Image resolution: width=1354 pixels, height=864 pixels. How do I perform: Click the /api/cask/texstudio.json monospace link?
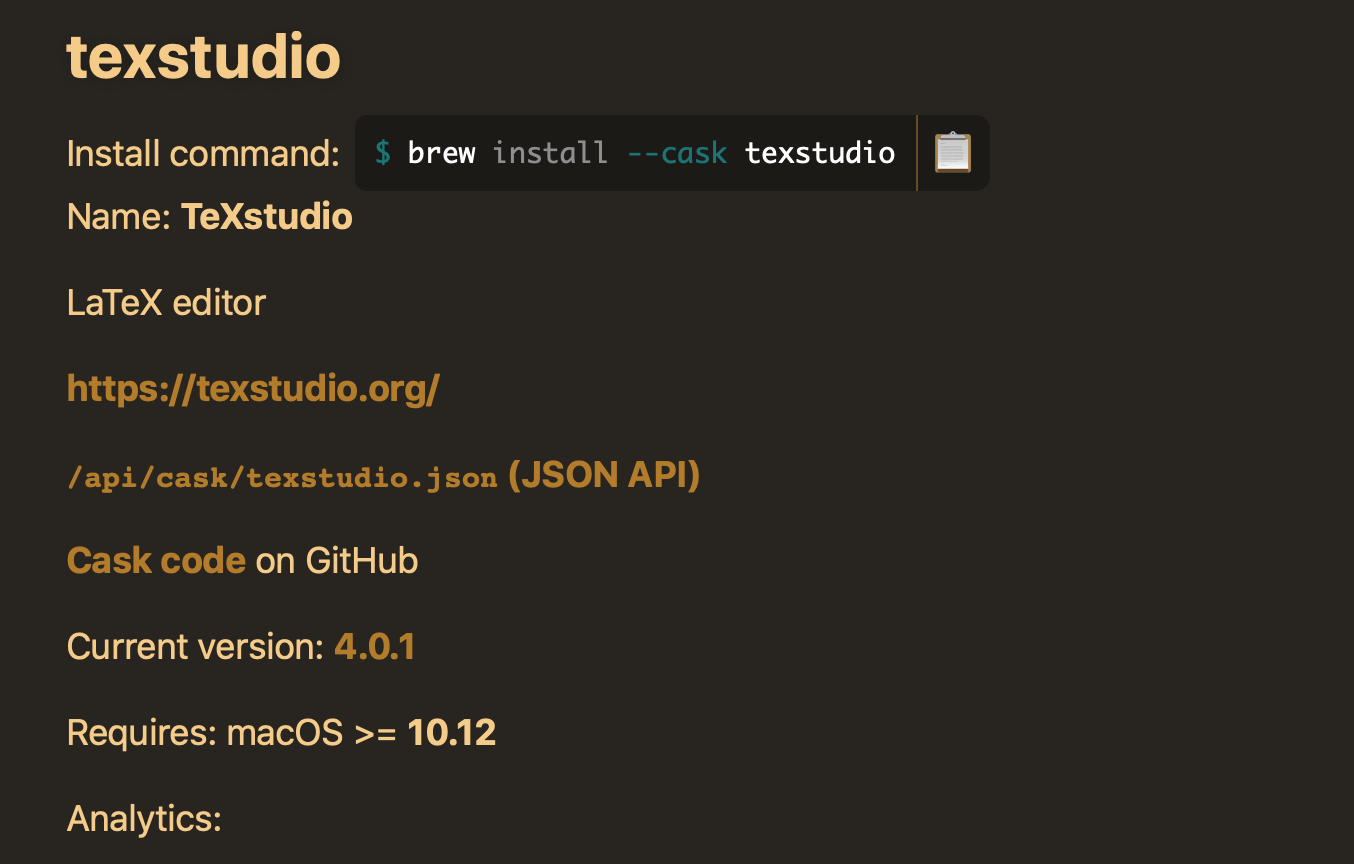point(281,477)
